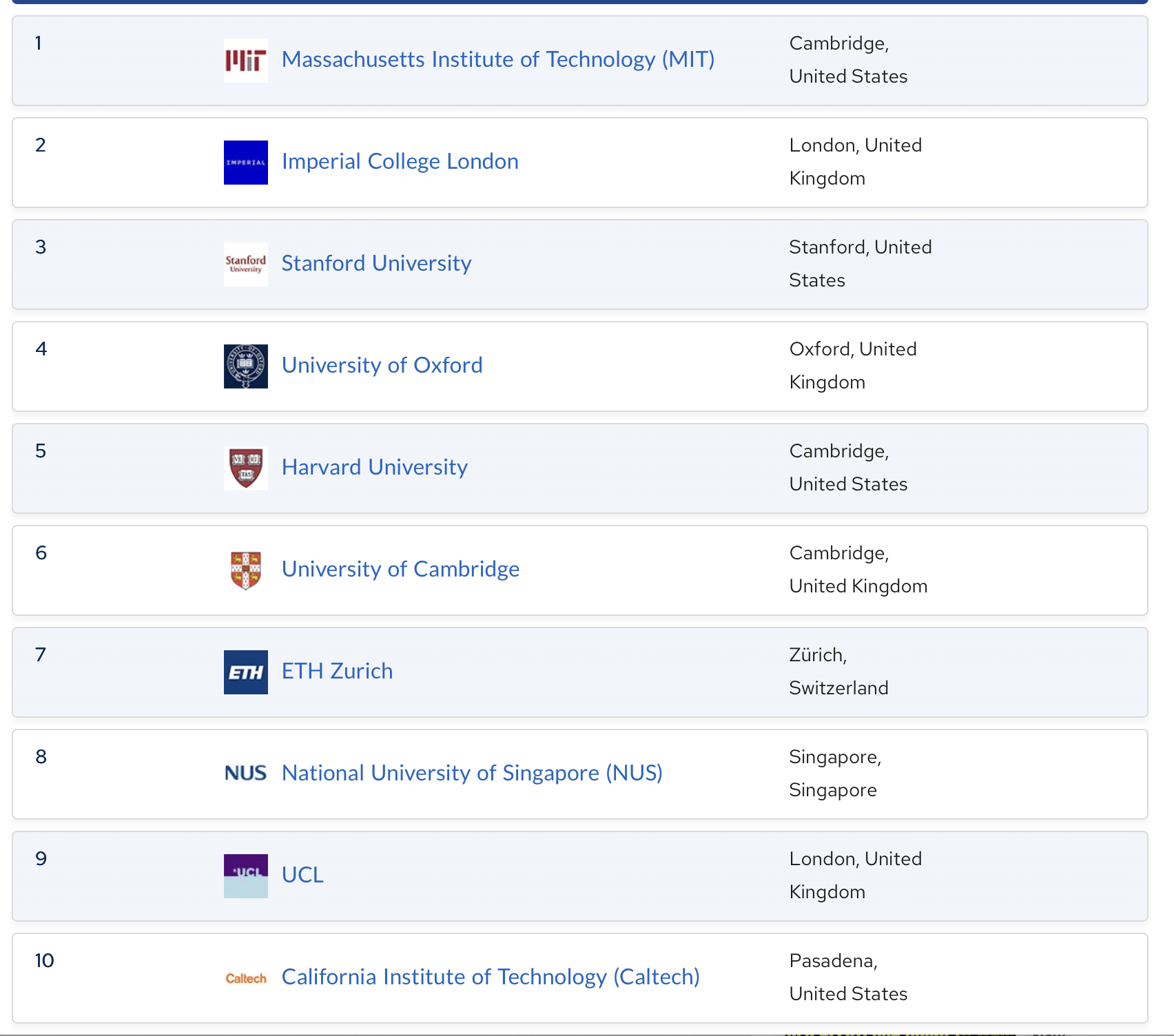The image size is (1174, 1036).
Task: Click the University of Cambridge crest
Action: 245,570
